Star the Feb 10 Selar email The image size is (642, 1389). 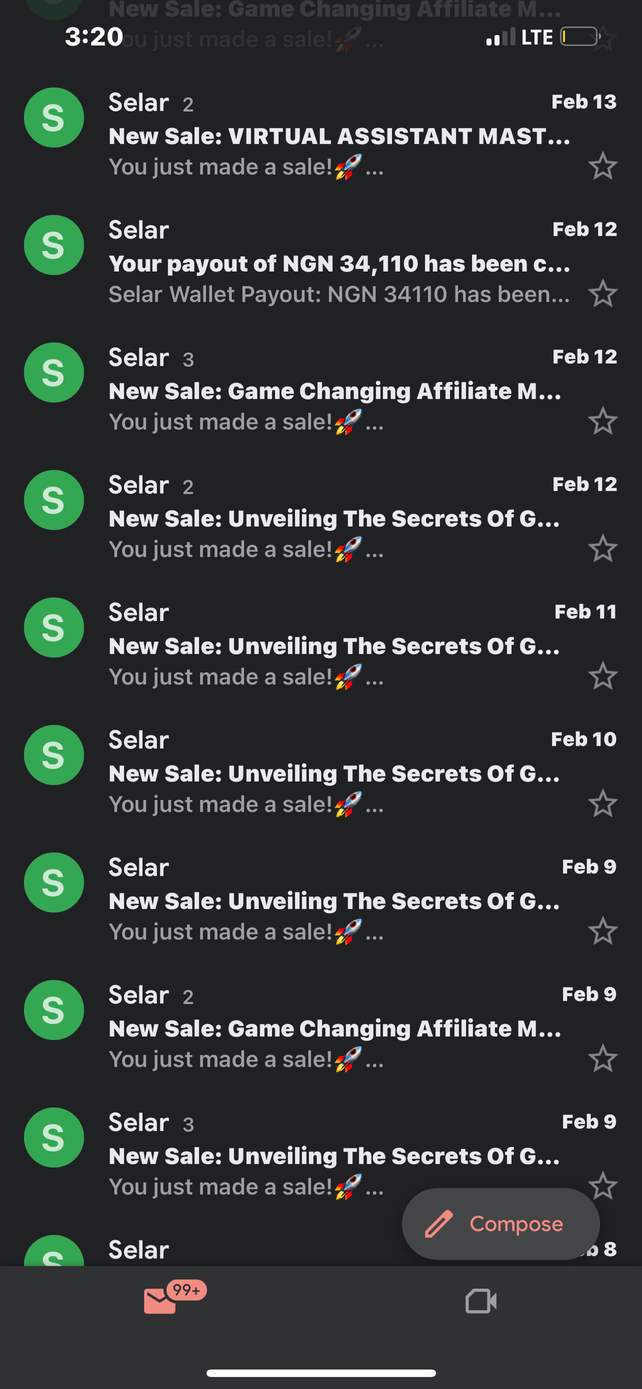[602, 804]
